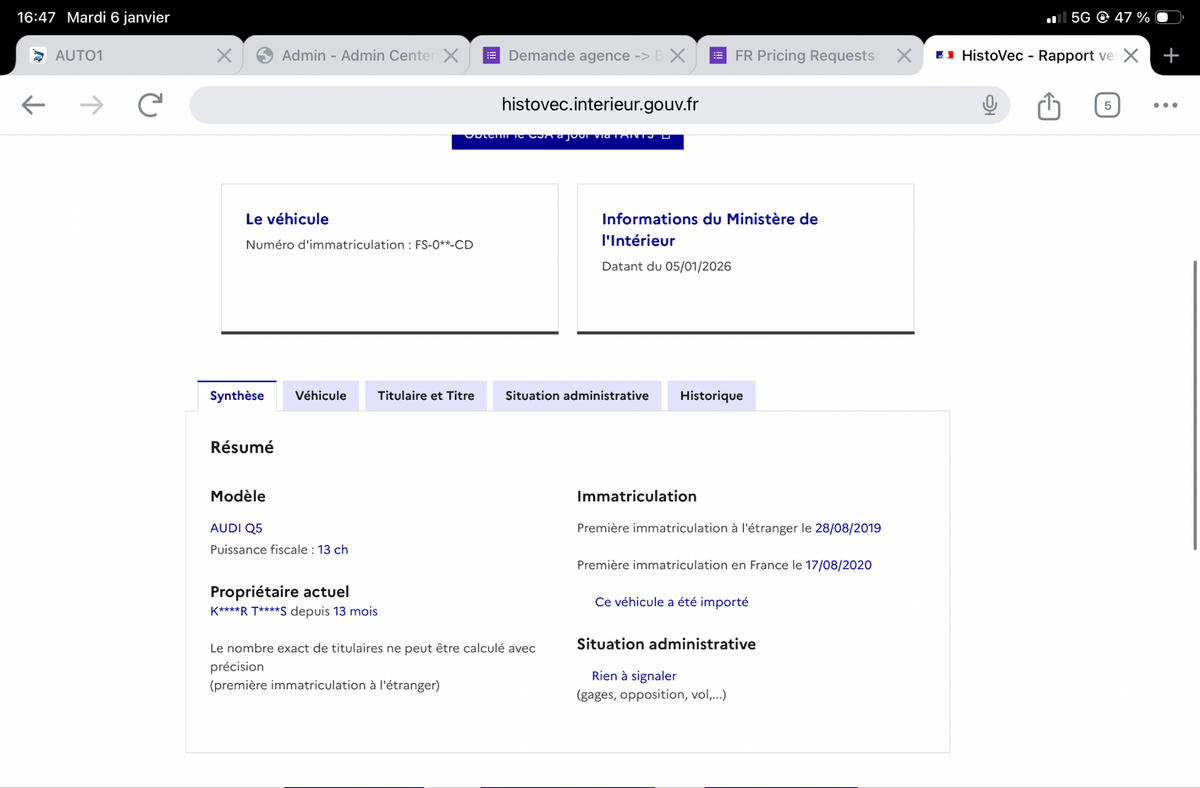Image resolution: width=1200 pixels, height=788 pixels.
Task: Close the AUTO1 tab
Action: [x=225, y=56]
